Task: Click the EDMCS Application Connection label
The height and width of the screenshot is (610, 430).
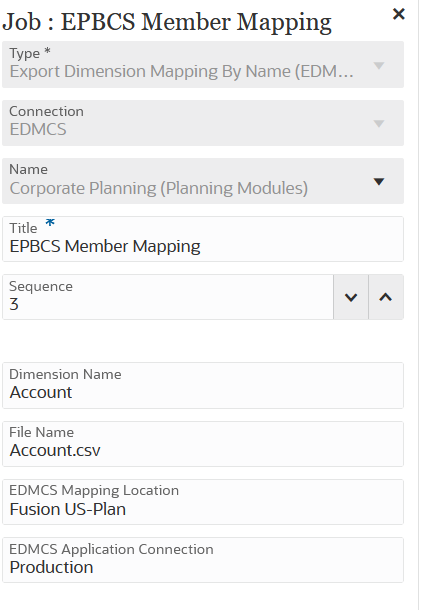Action: tap(111, 549)
